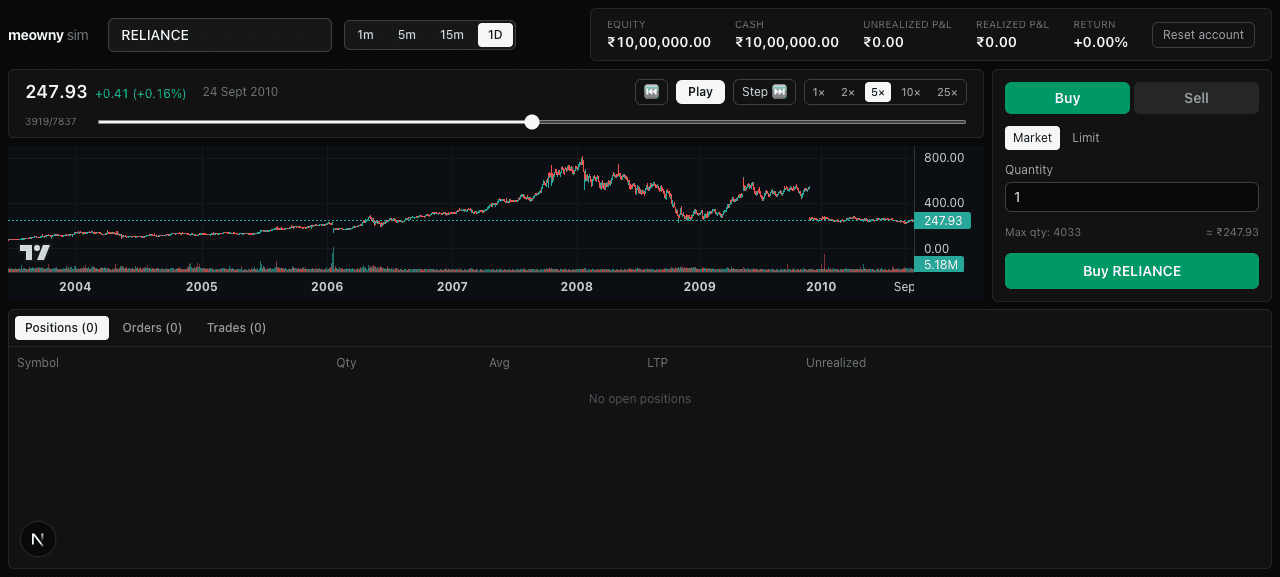Viewport: 1280px width, 577px height.
Task: Click the 800.00 price axis label
Action: pyautogui.click(x=944, y=158)
